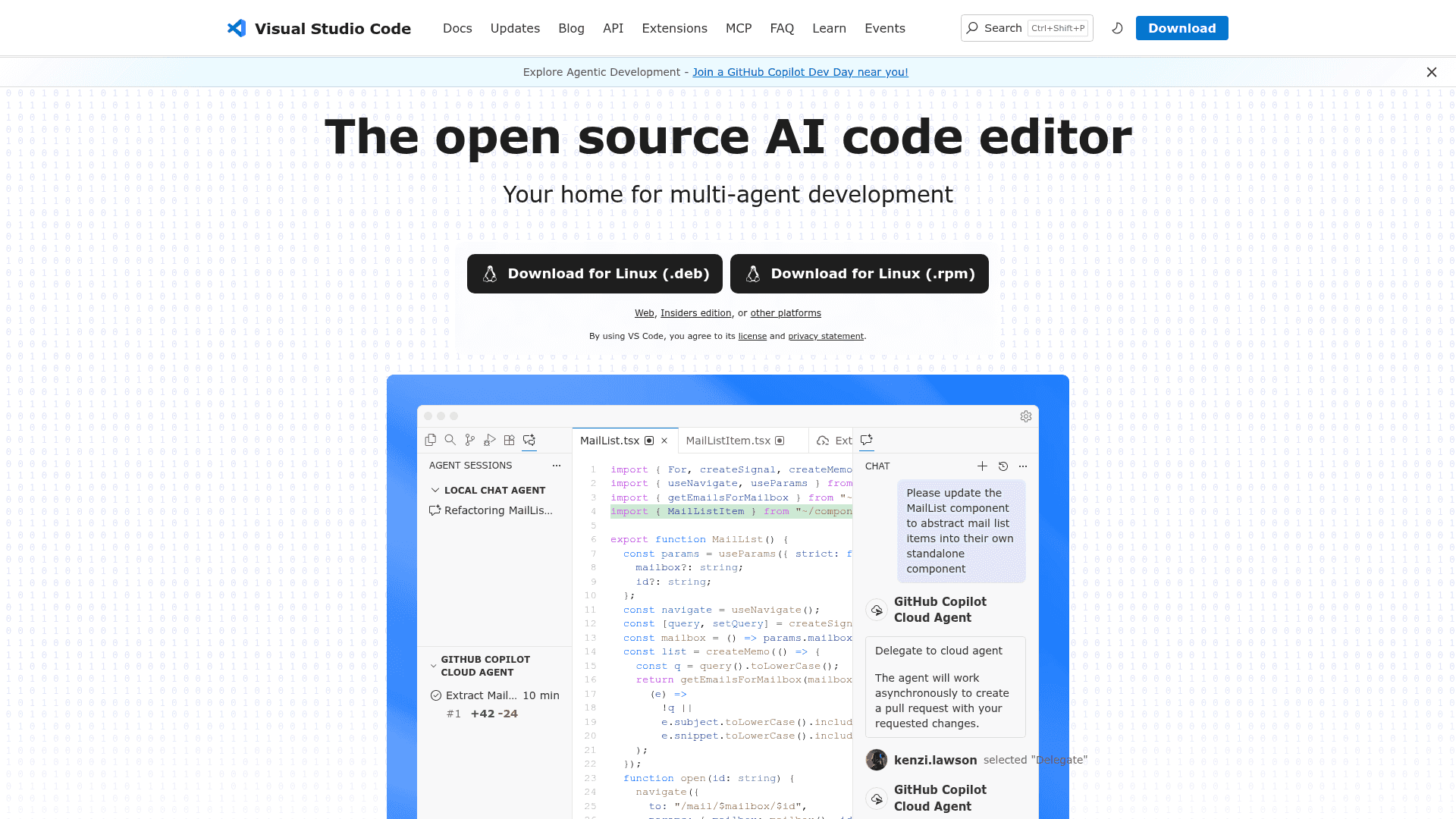Click kenzi.lawson's avatar in chat

click(877, 760)
